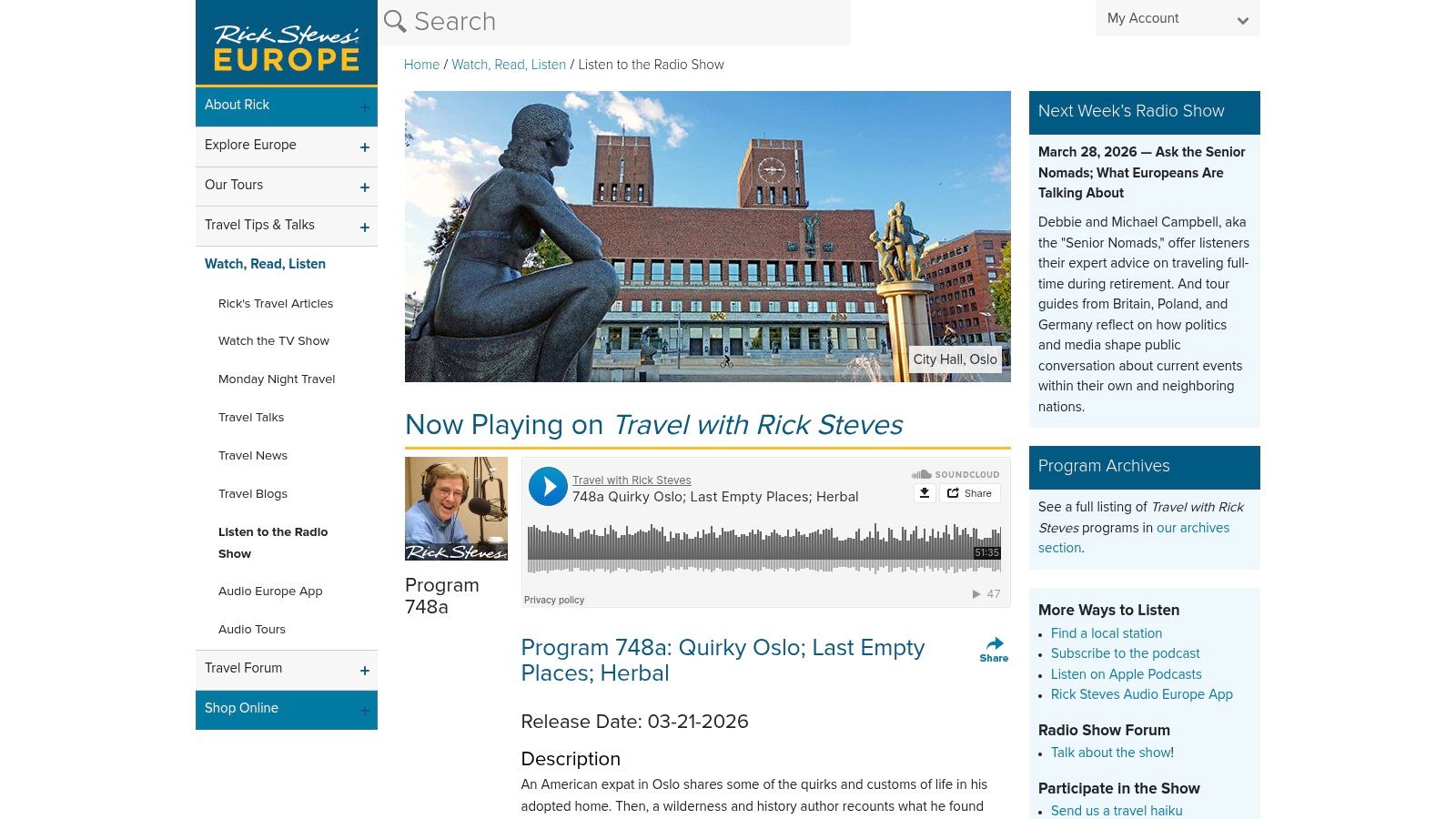
Task: Open Subscribe to the podcast
Action: (x=1126, y=653)
